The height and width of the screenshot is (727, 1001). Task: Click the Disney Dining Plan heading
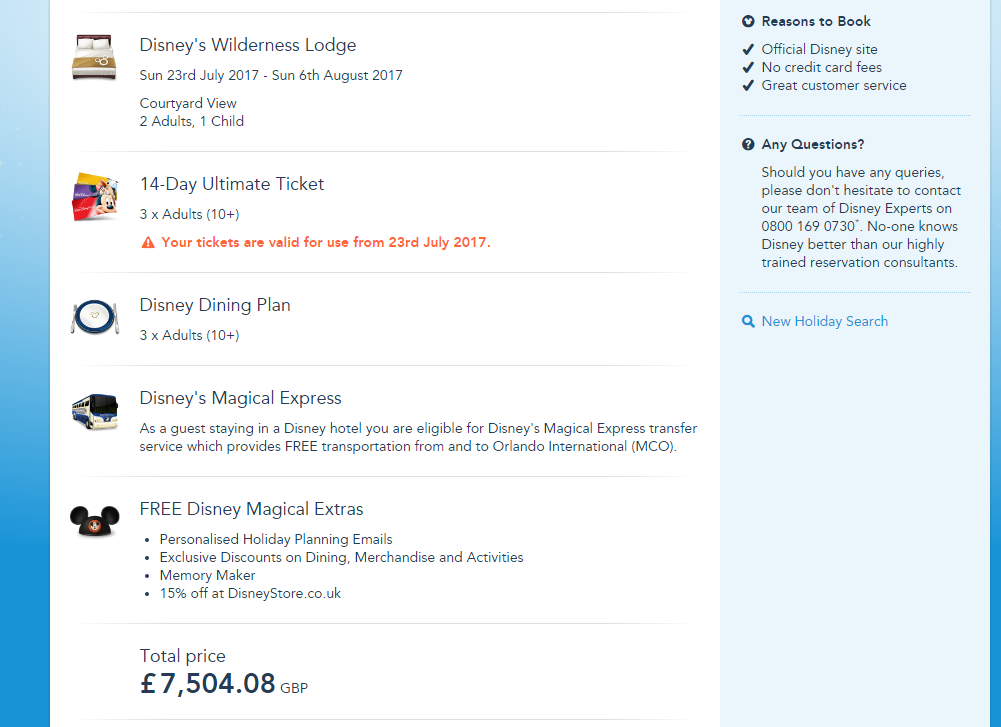click(215, 305)
